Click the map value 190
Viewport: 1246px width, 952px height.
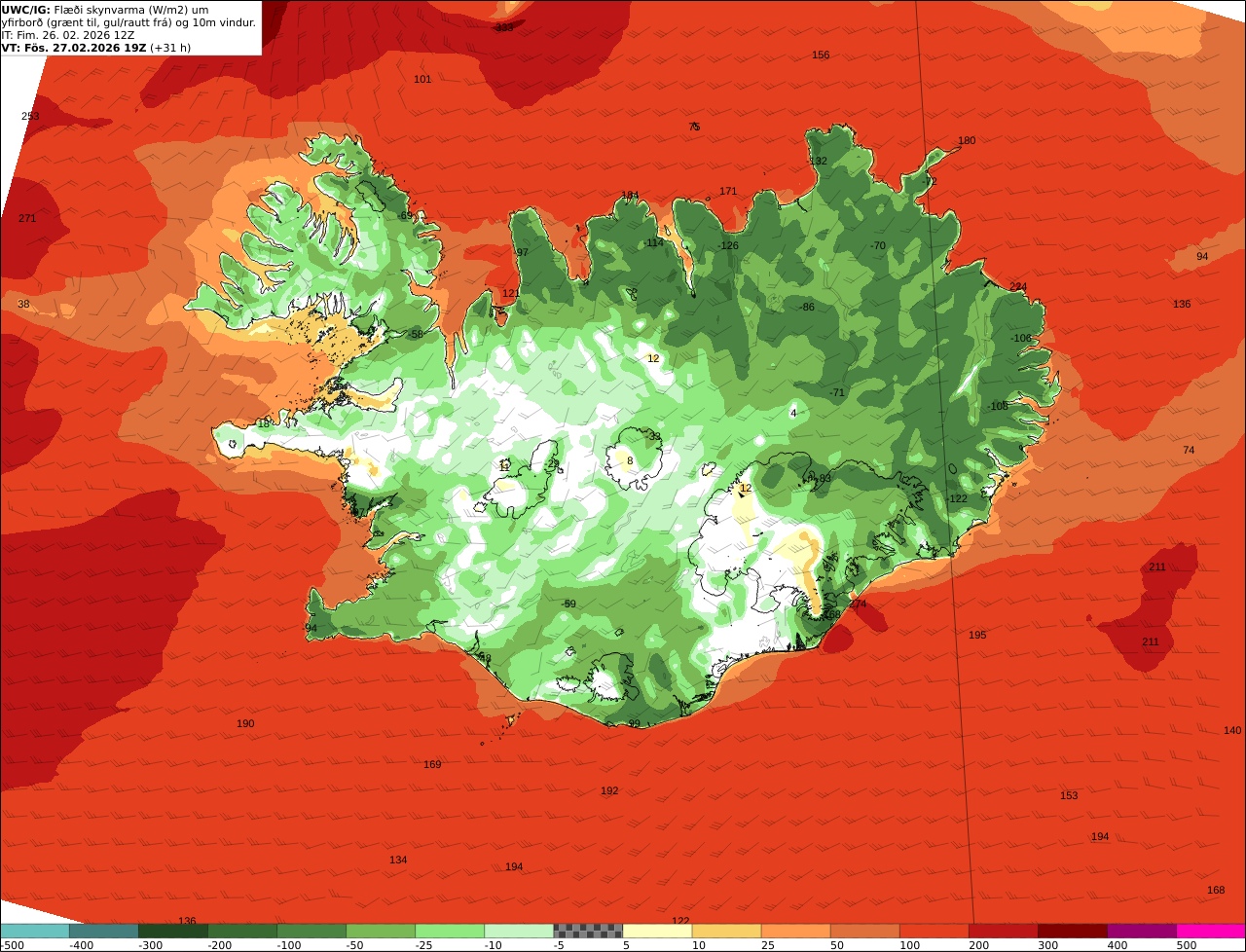[x=245, y=723]
